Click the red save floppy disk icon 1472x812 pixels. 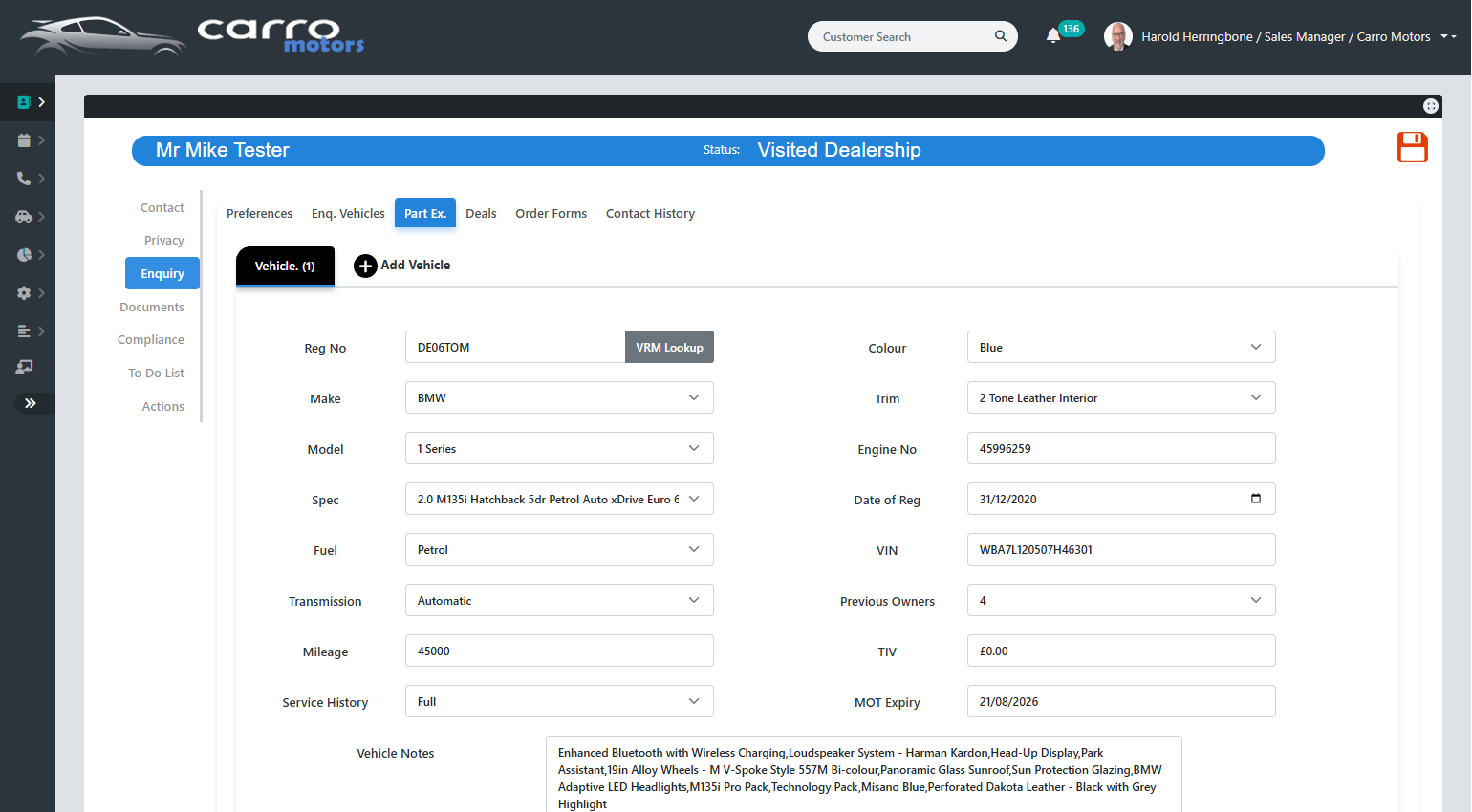coord(1412,147)
